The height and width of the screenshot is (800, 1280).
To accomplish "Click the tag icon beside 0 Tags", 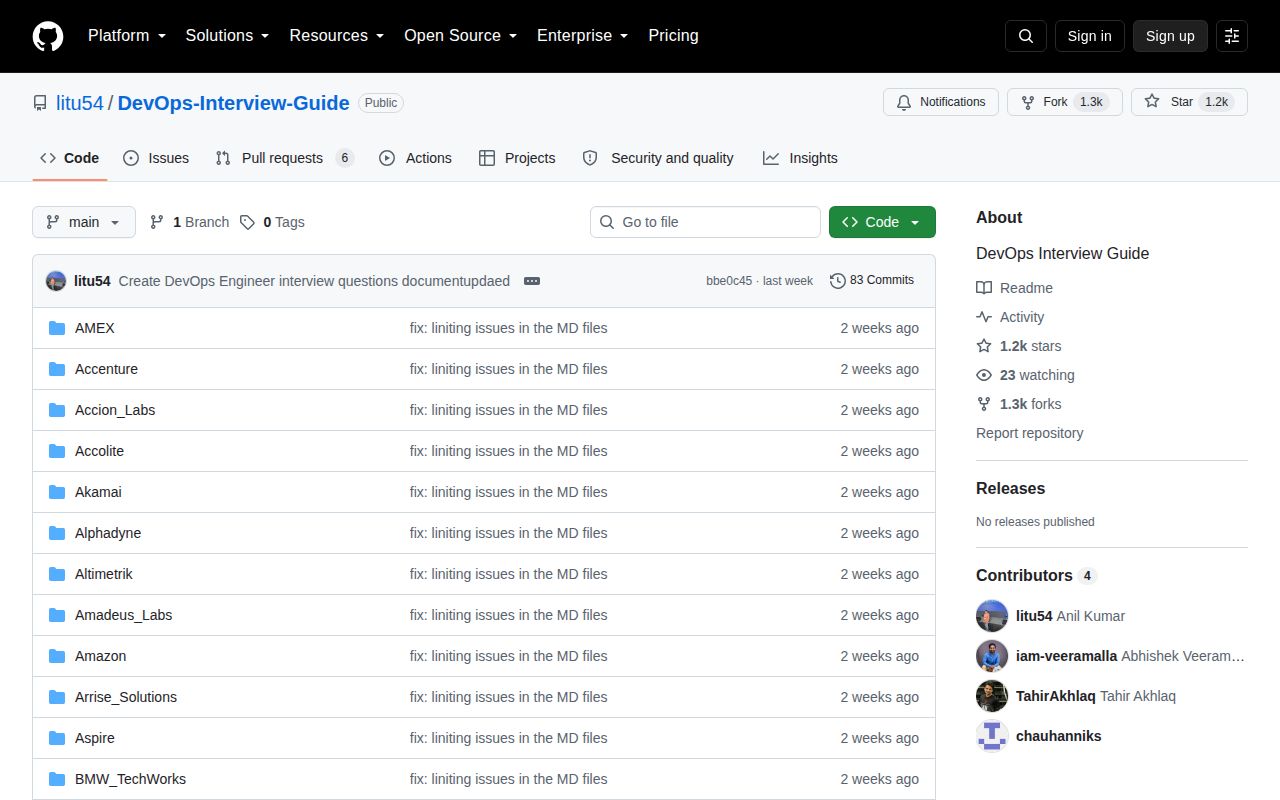I will tap(247, 222).
